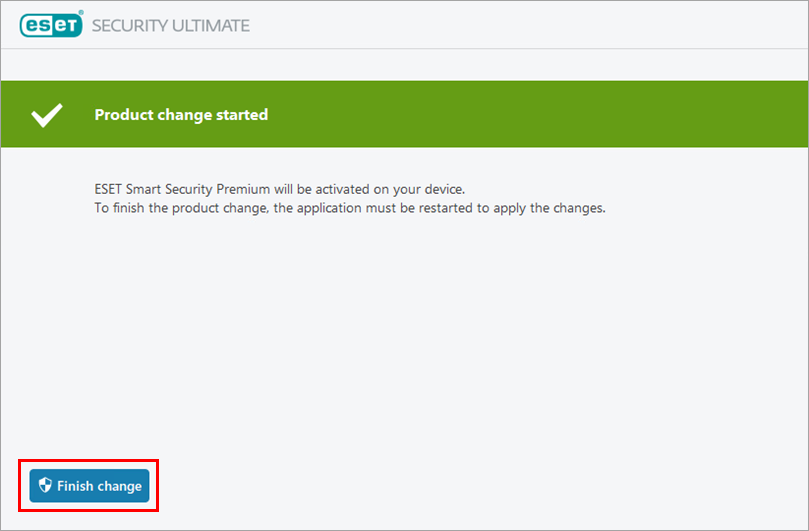Click the SECURITY ULTIMATE title text
The image size is (809, 531).
click(170, 24)
